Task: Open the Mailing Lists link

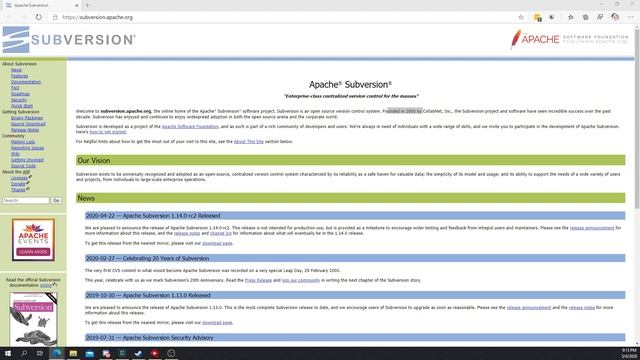Action: (x=23, y=142)
